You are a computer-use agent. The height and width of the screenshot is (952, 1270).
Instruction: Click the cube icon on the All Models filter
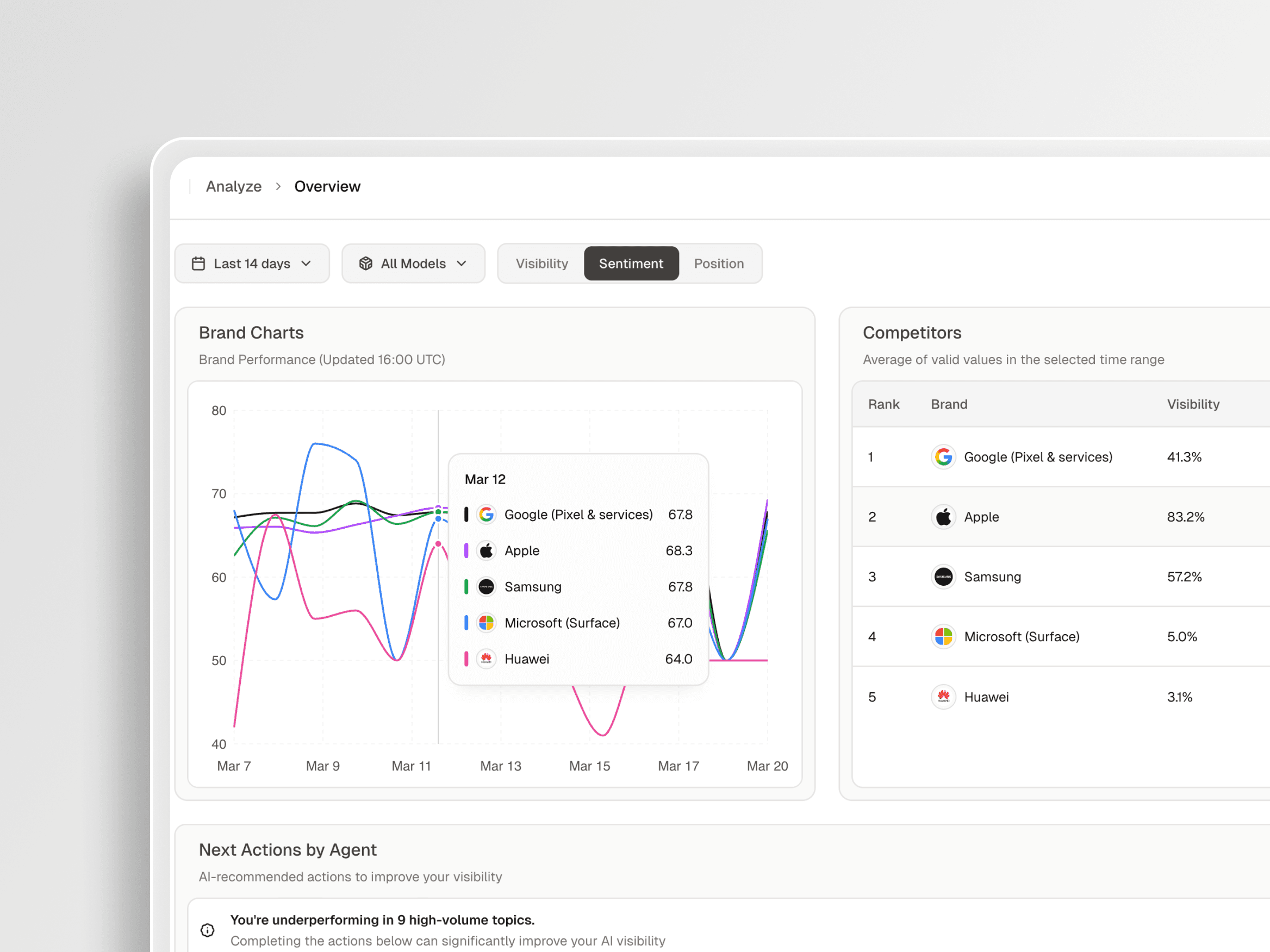point(366,263)
